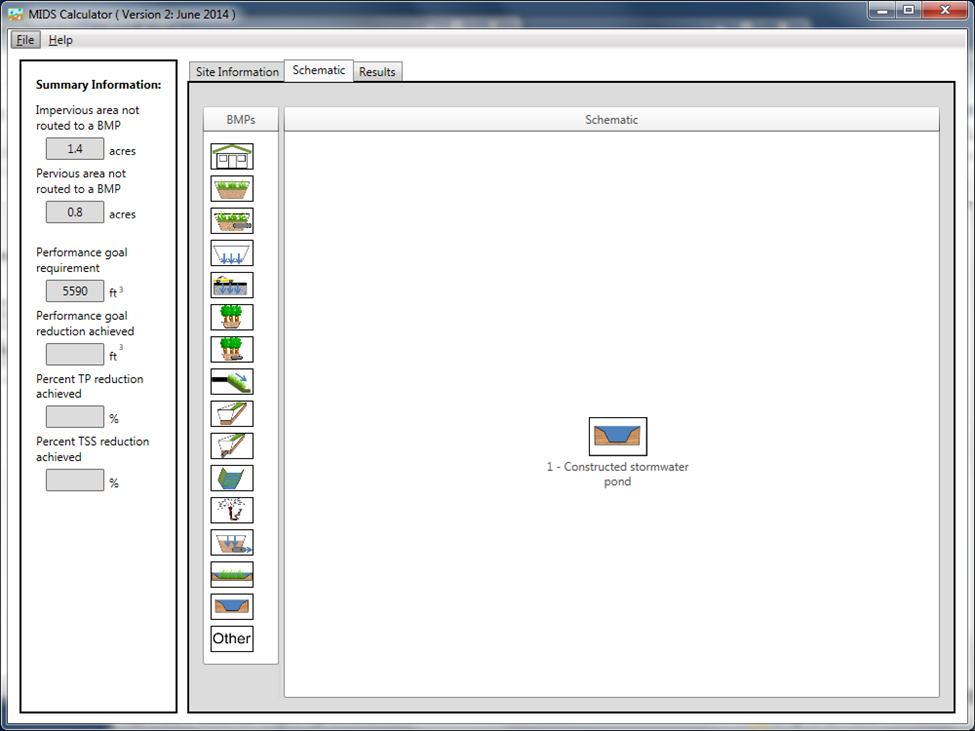Click the stormwater pond icon in BMPs list
This screenshot has width=975, height=731.
point(232,606)
